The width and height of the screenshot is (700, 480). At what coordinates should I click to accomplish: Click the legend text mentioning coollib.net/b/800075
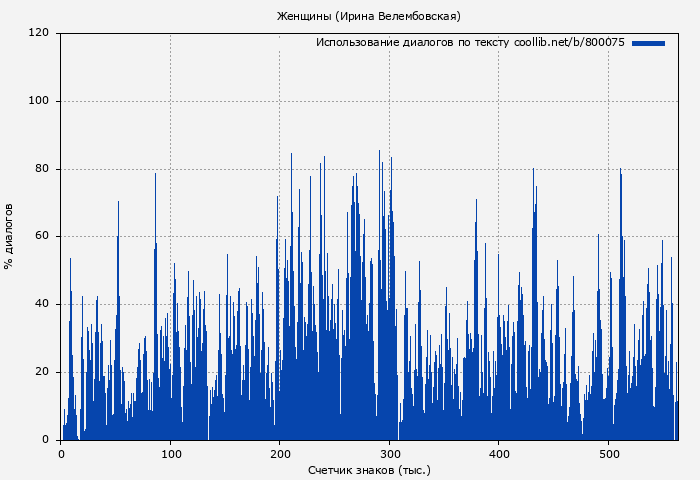[470, 43]
